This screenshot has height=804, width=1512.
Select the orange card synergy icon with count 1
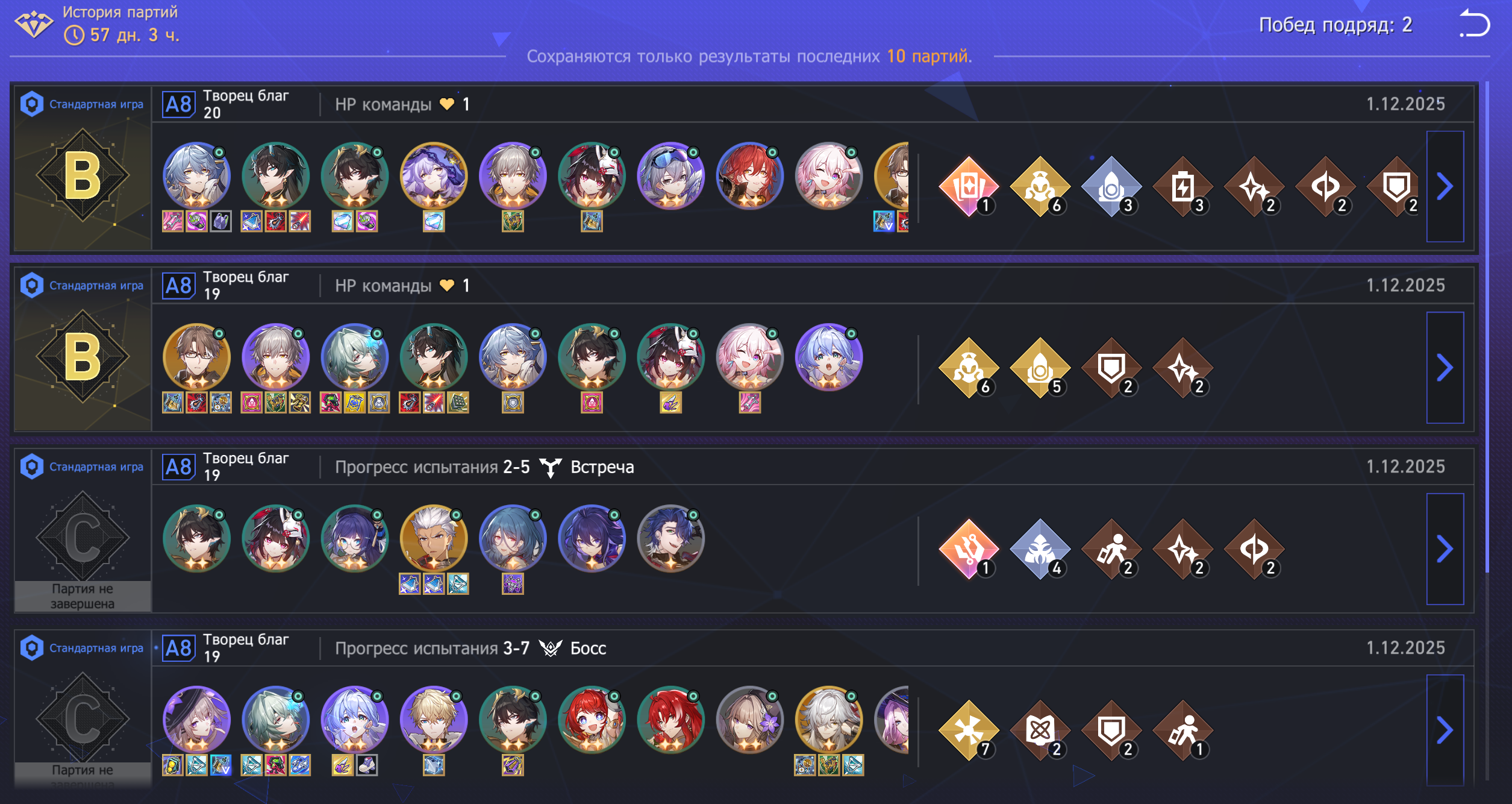pos(969,187)
